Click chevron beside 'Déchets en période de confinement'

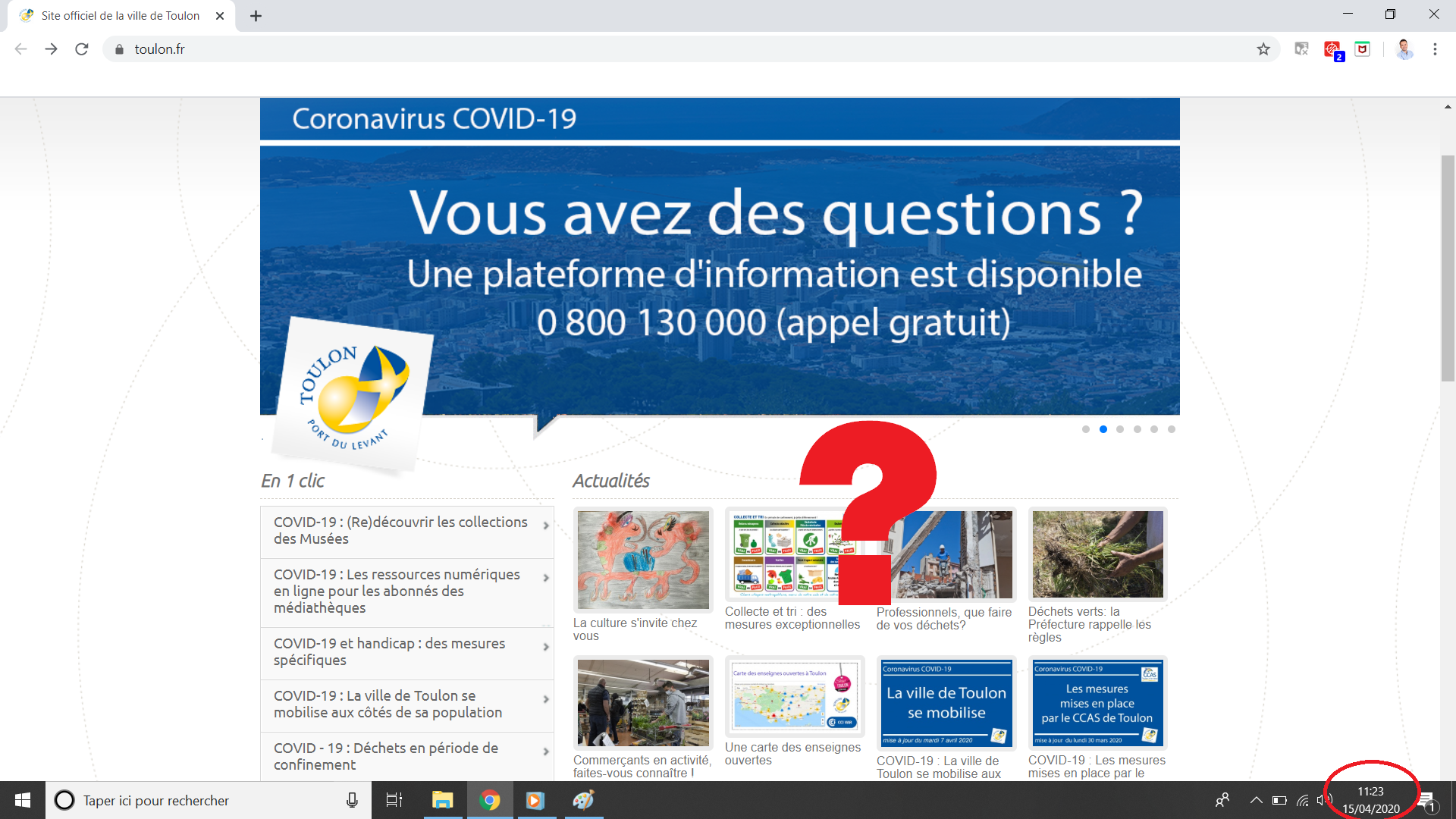pos(546,752)
